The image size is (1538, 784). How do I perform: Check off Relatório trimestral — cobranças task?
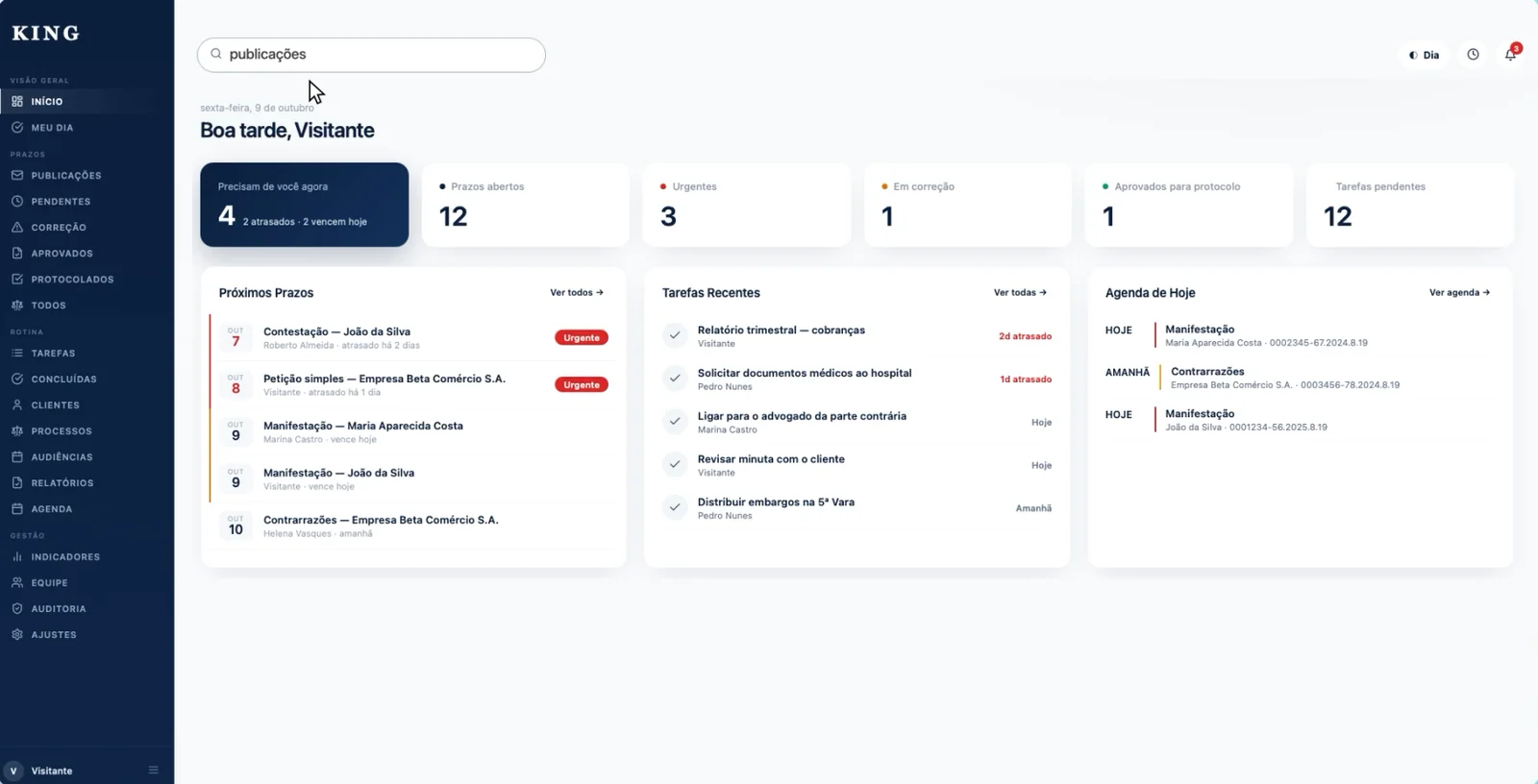675,335
